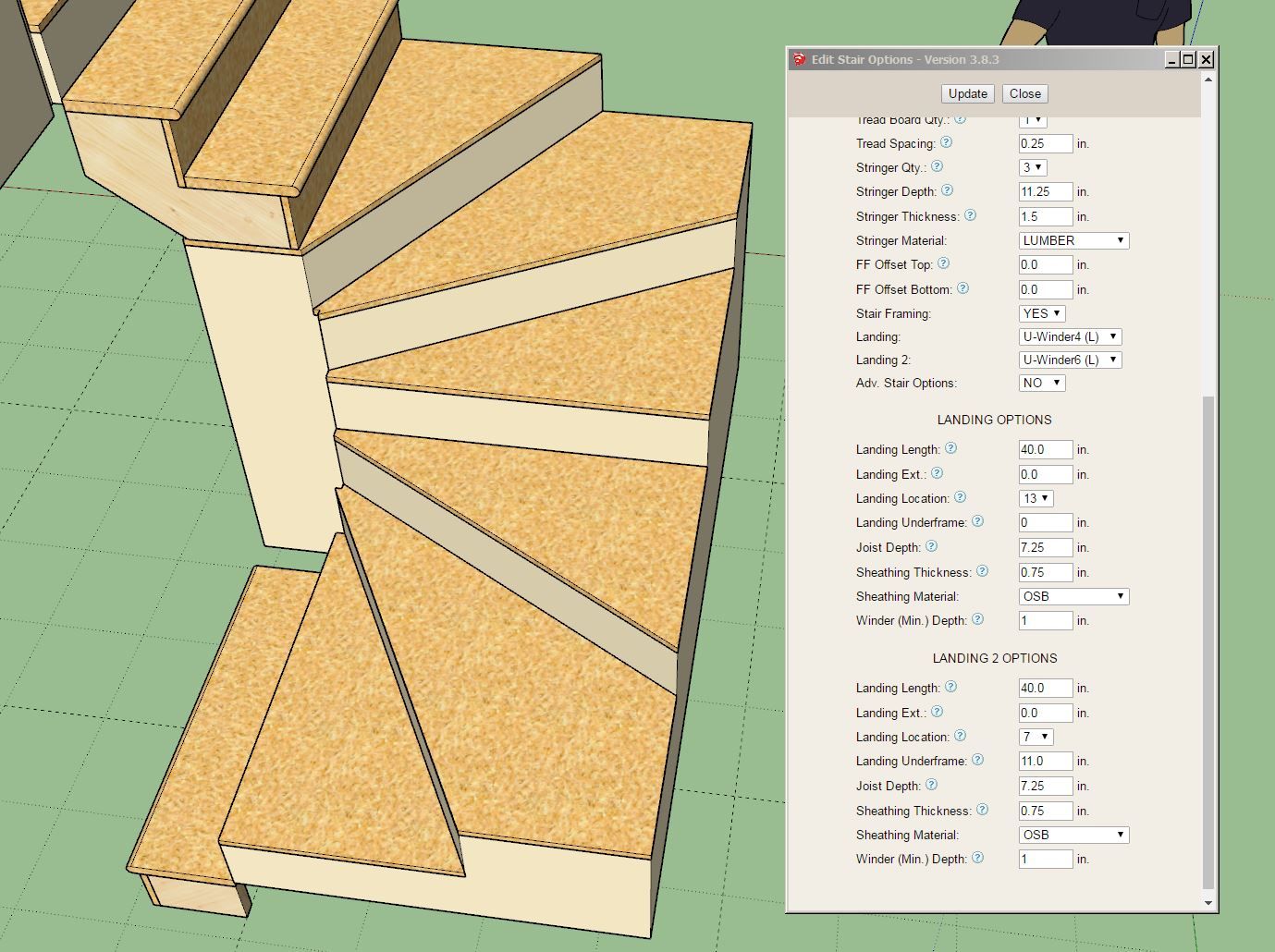The height and width of the screenshot is (952, 1275).
Task: Open Landing Ext. help under LANDING OPTIONS
Action: (937, 473)
